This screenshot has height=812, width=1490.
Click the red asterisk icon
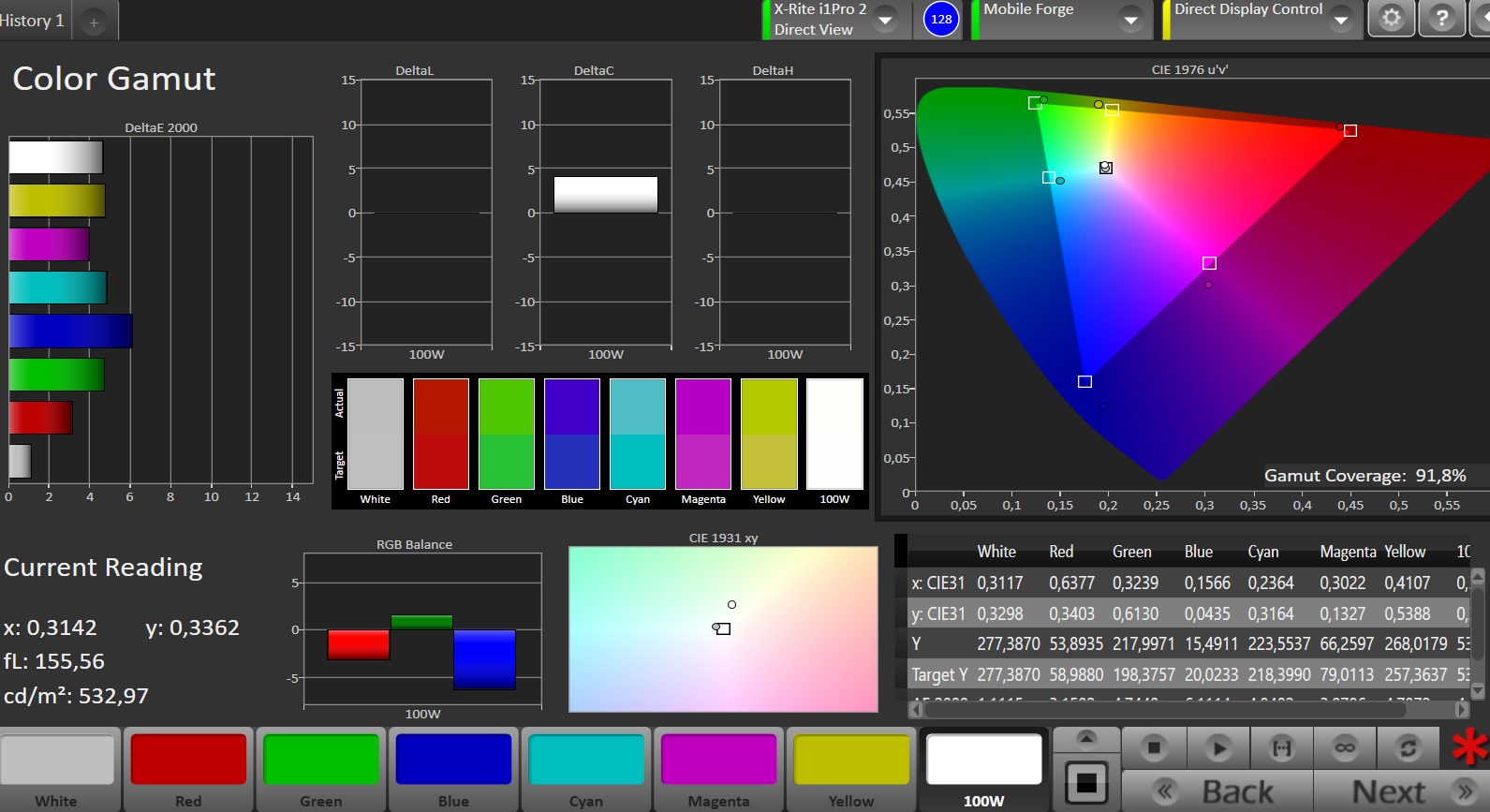[1468, 747]
